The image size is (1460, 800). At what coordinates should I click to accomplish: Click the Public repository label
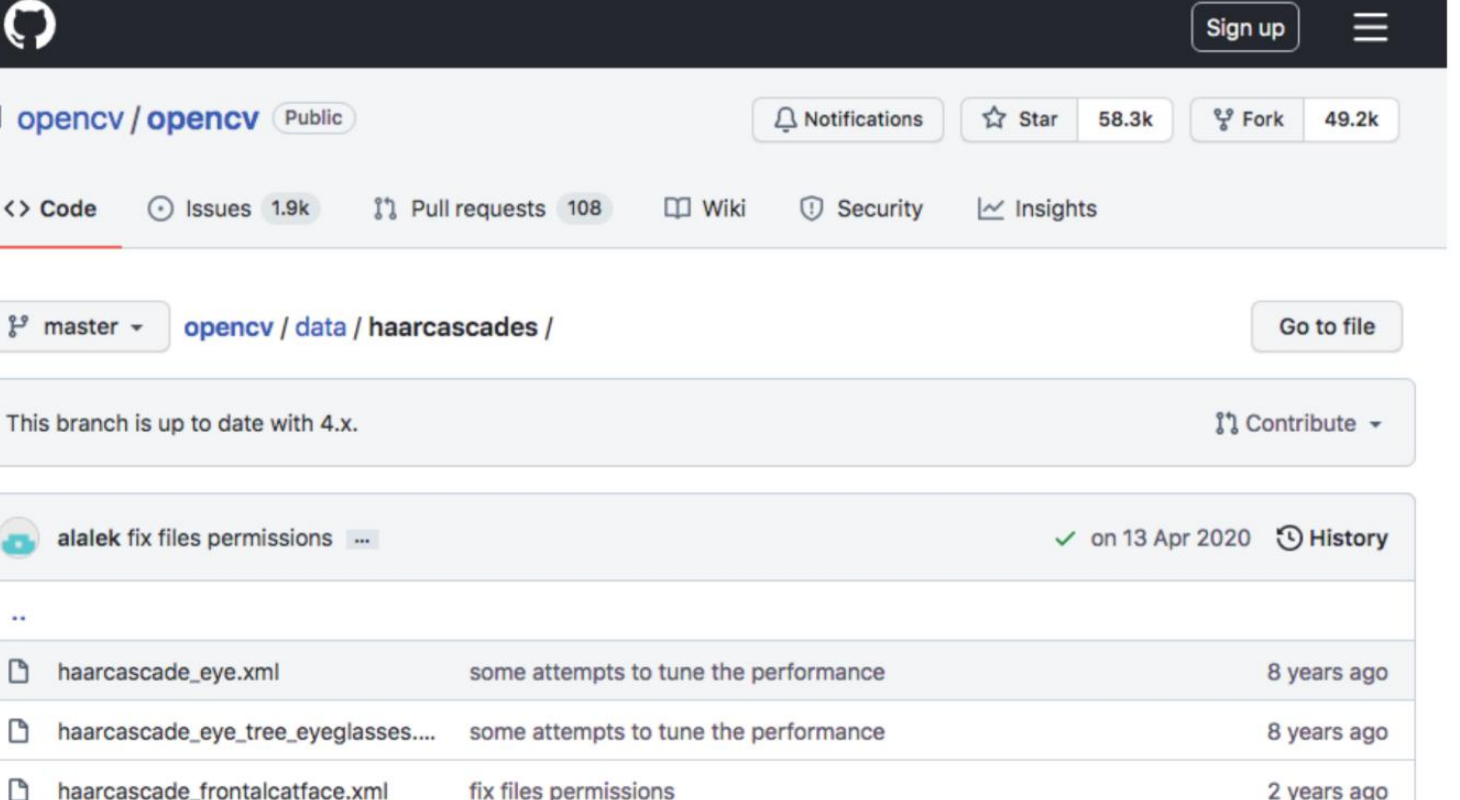313,118
